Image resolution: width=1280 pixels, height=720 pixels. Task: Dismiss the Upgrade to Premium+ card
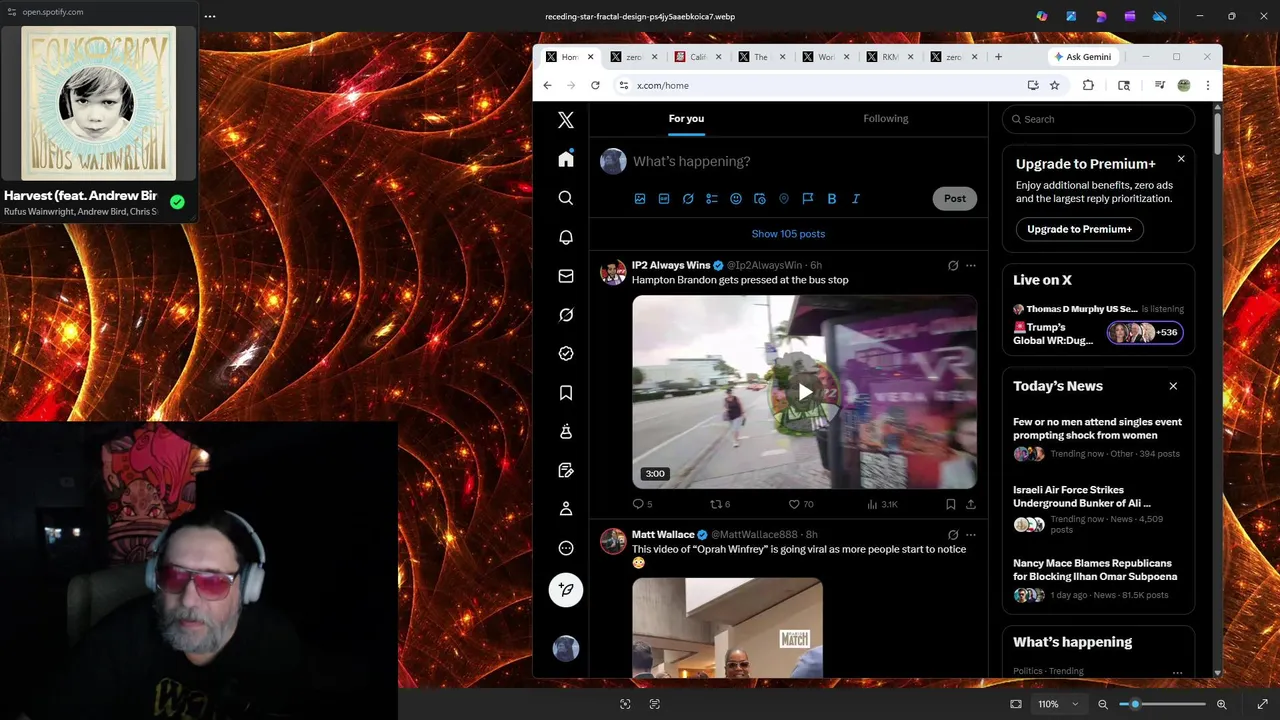coord(1181,159)
